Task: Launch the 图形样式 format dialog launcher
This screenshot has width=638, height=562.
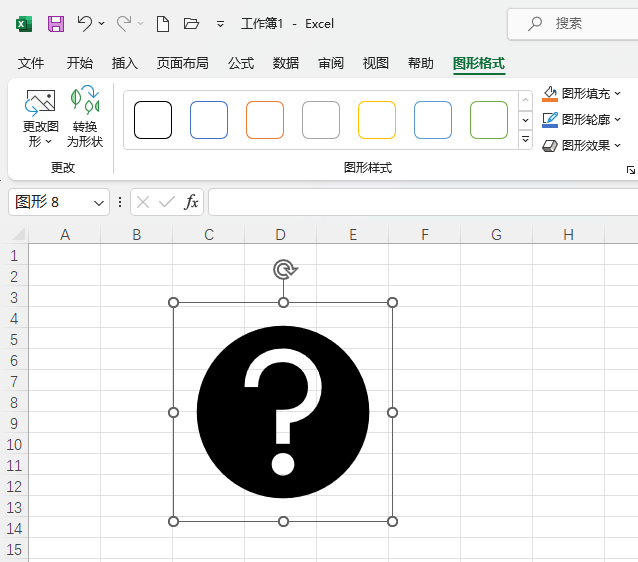Action: coord(631,170)
